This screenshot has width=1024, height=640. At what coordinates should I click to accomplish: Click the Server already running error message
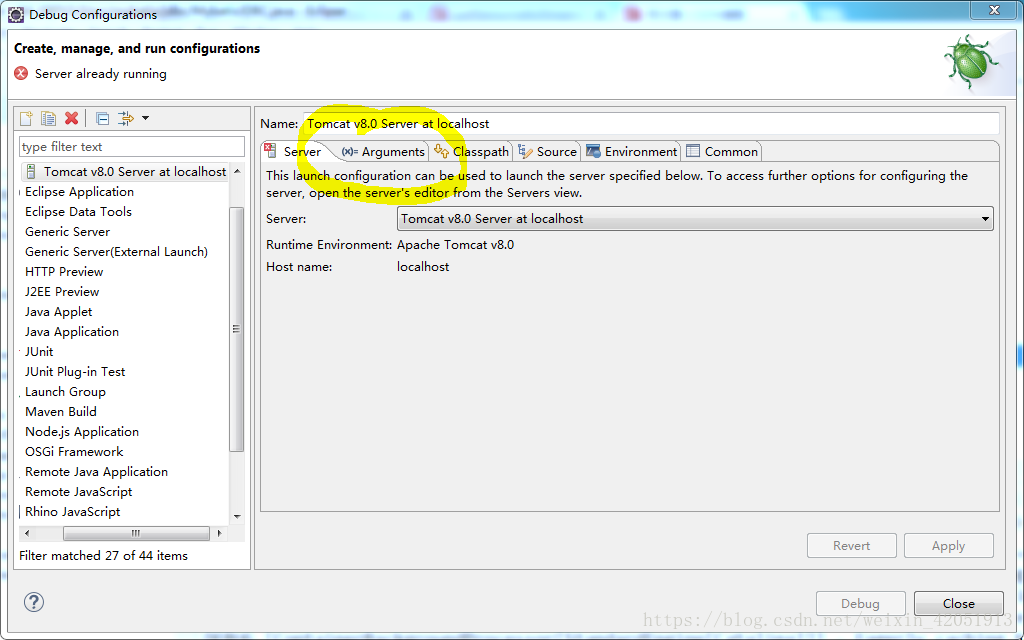pyautogui.click(x=101, y=74)
